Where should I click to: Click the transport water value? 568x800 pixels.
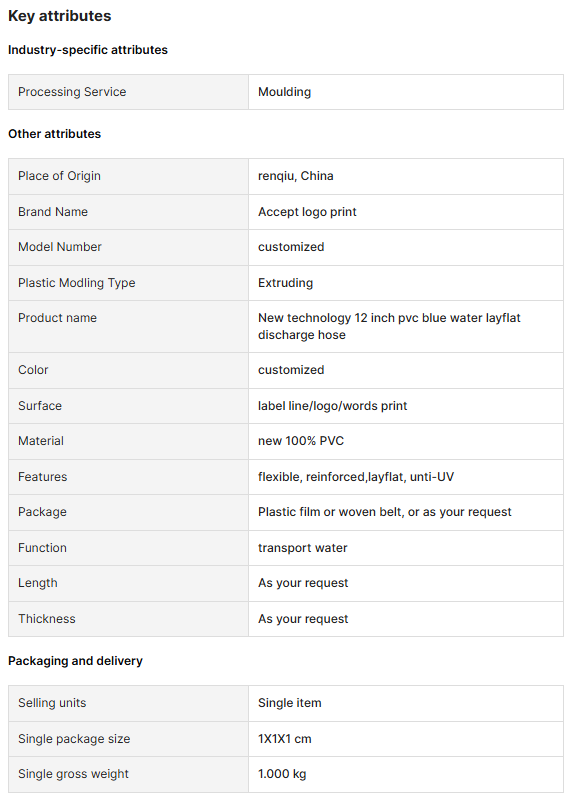click(302, 548)
